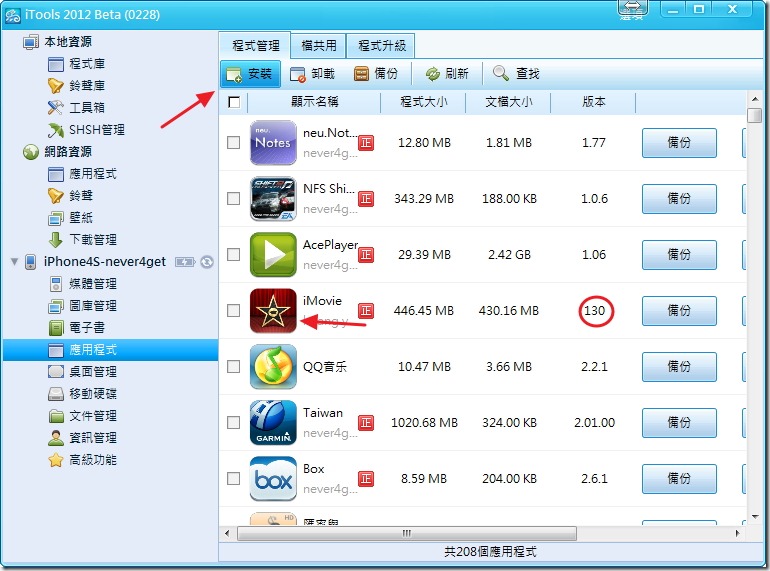Check the AcePlayer row checkbox
770x571 pixels.
(x=234, y=254)
